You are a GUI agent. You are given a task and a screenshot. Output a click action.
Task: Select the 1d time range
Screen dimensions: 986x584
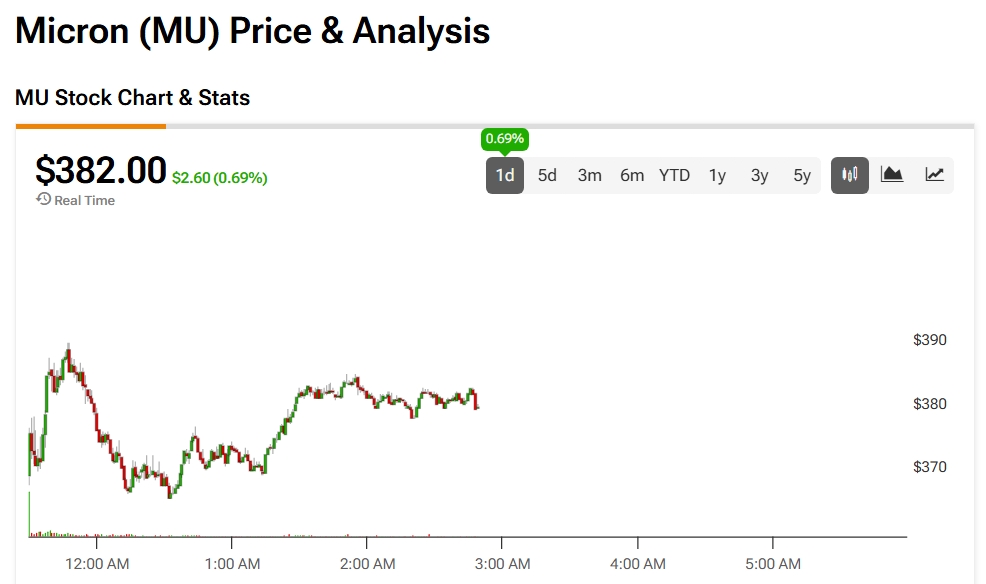[505, 175]
